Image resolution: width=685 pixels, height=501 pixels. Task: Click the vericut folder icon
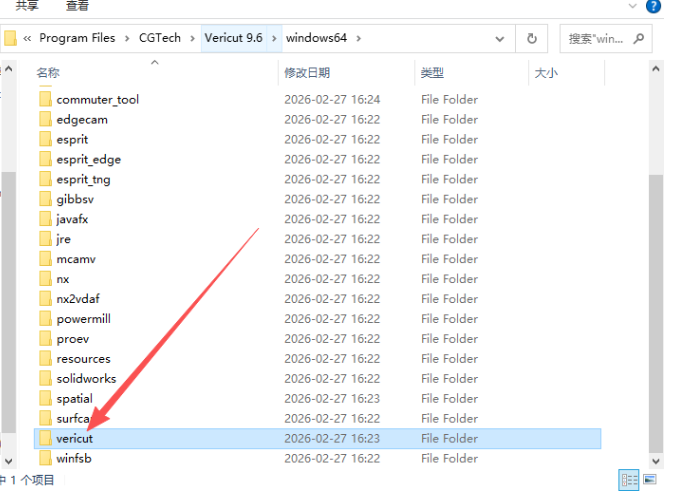pyautogui.click(x=44, y=439)
